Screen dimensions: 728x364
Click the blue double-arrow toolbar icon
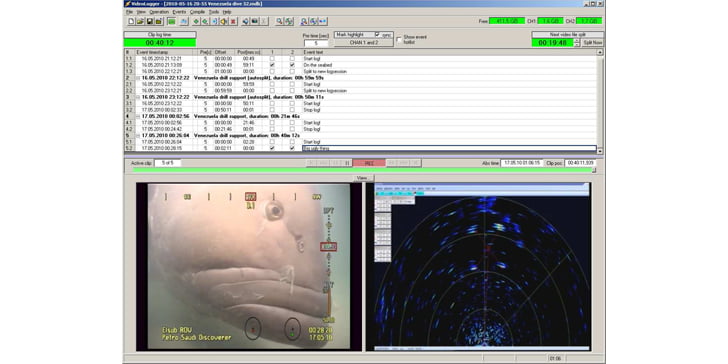pyautogui.click(x=323, y=21)
